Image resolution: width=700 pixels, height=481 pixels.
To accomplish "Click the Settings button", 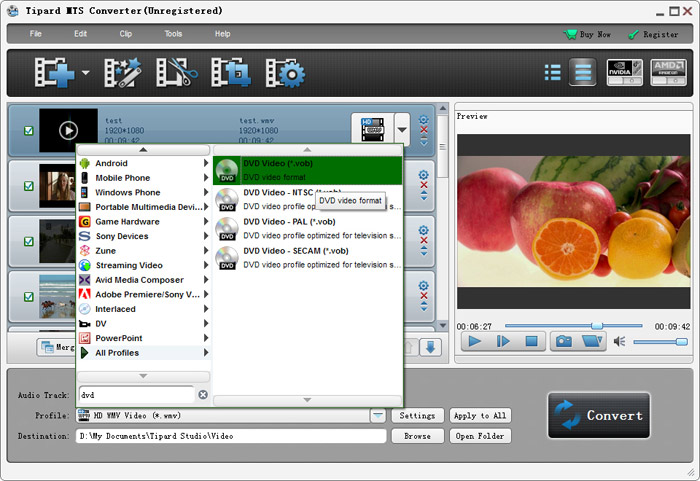I will coord(417,416).
